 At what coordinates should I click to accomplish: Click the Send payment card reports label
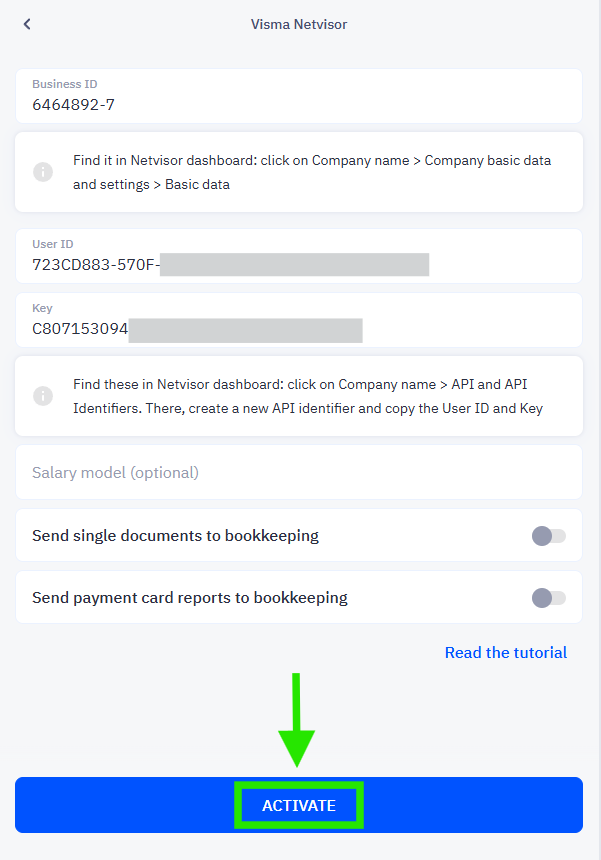click(x=190, y=598)
